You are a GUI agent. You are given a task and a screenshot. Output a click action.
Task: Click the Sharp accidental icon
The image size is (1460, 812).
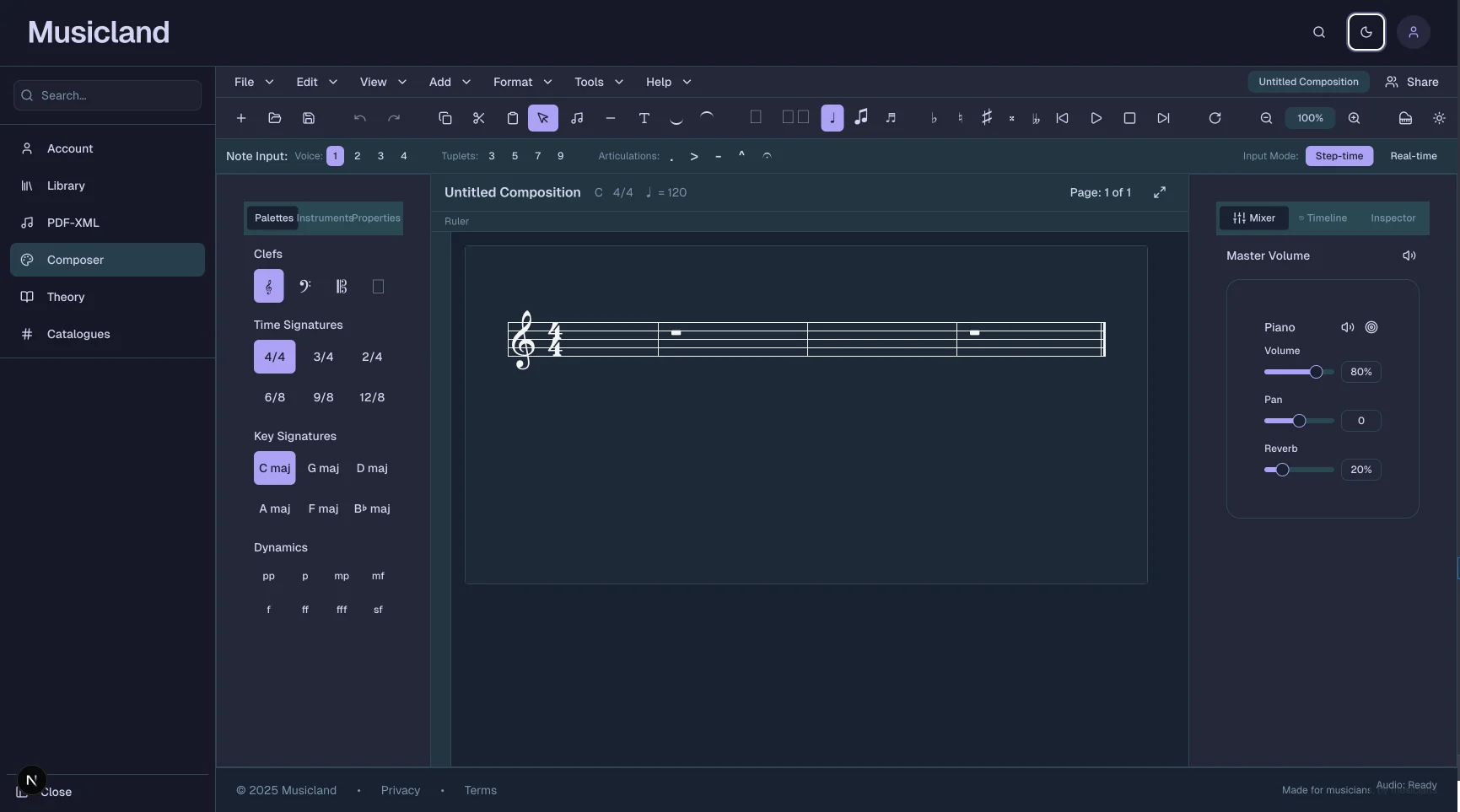[986, 117]
